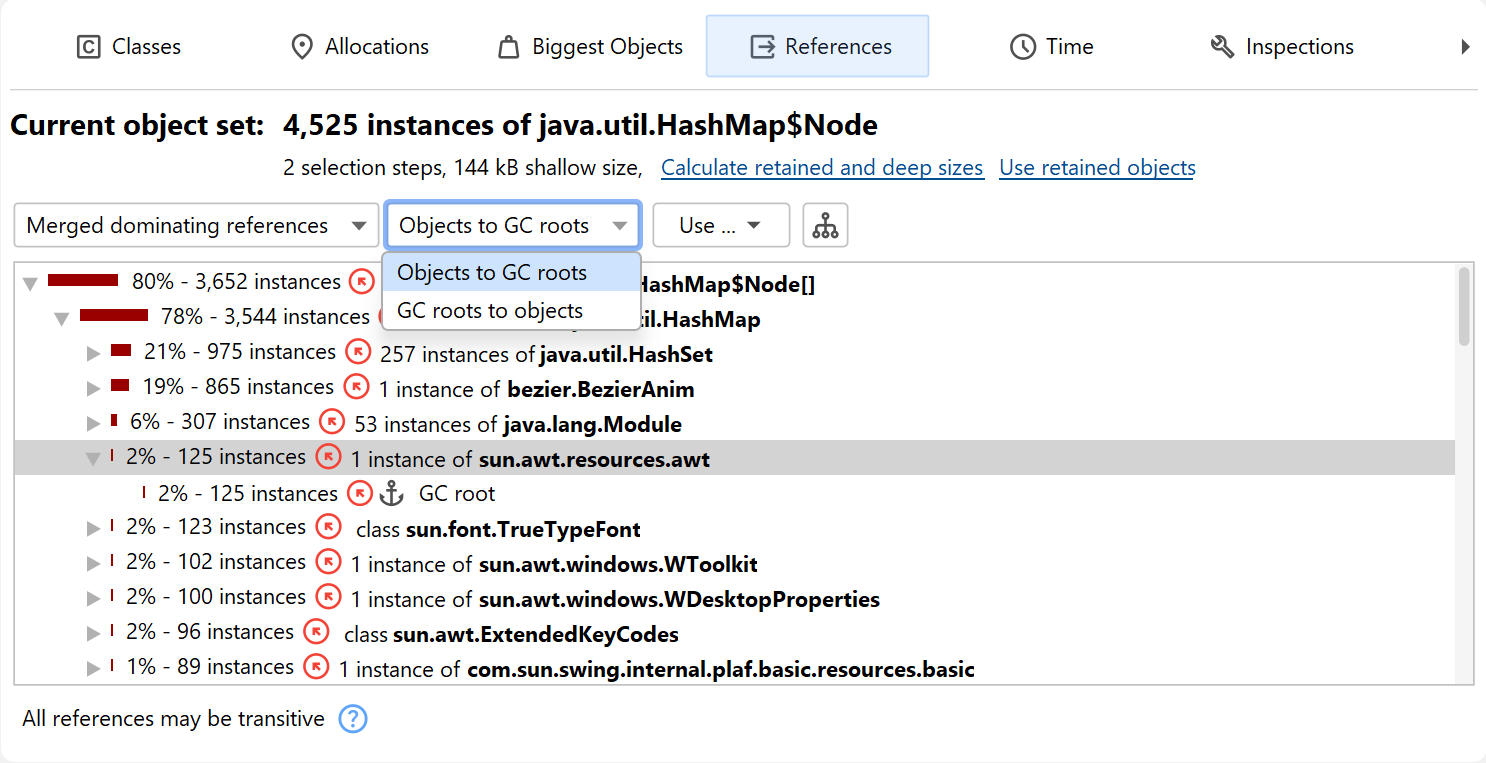1486x763 pixels.
Task: Click the anchor icon beside GC root
Action: point(391,493)
